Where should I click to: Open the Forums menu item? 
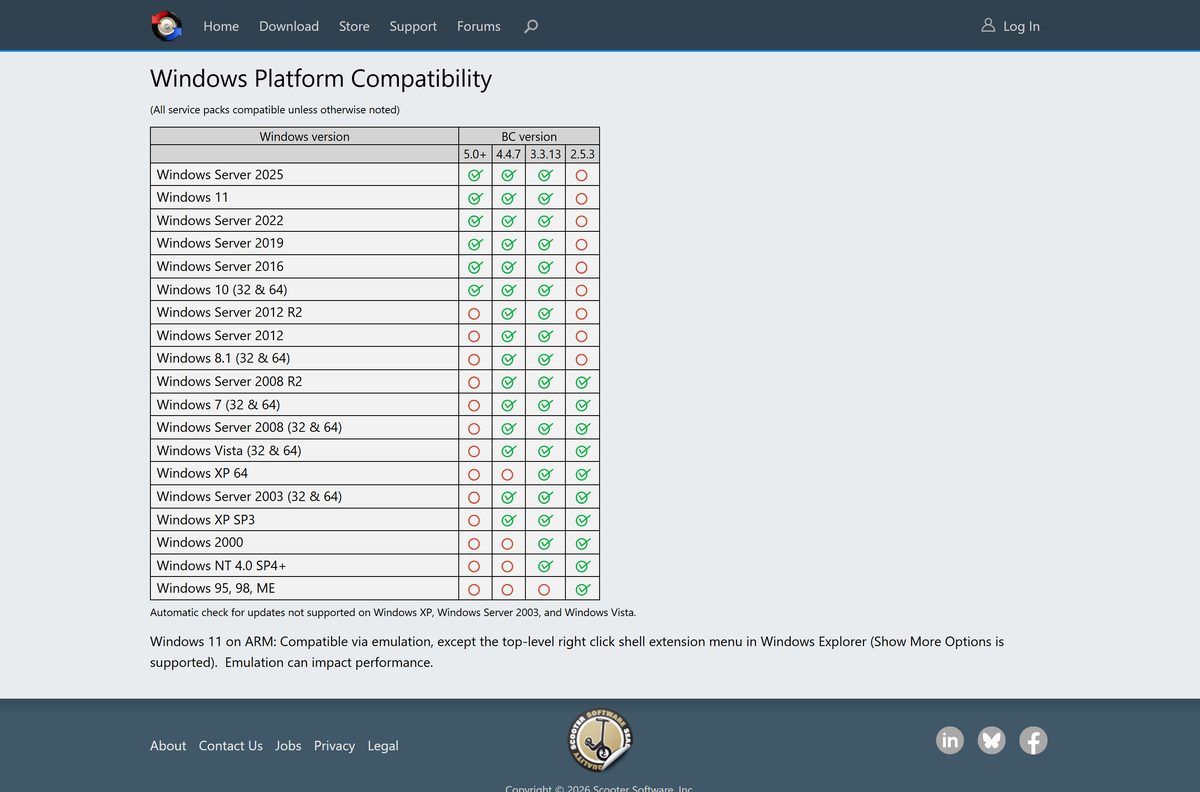click(479, 26)
